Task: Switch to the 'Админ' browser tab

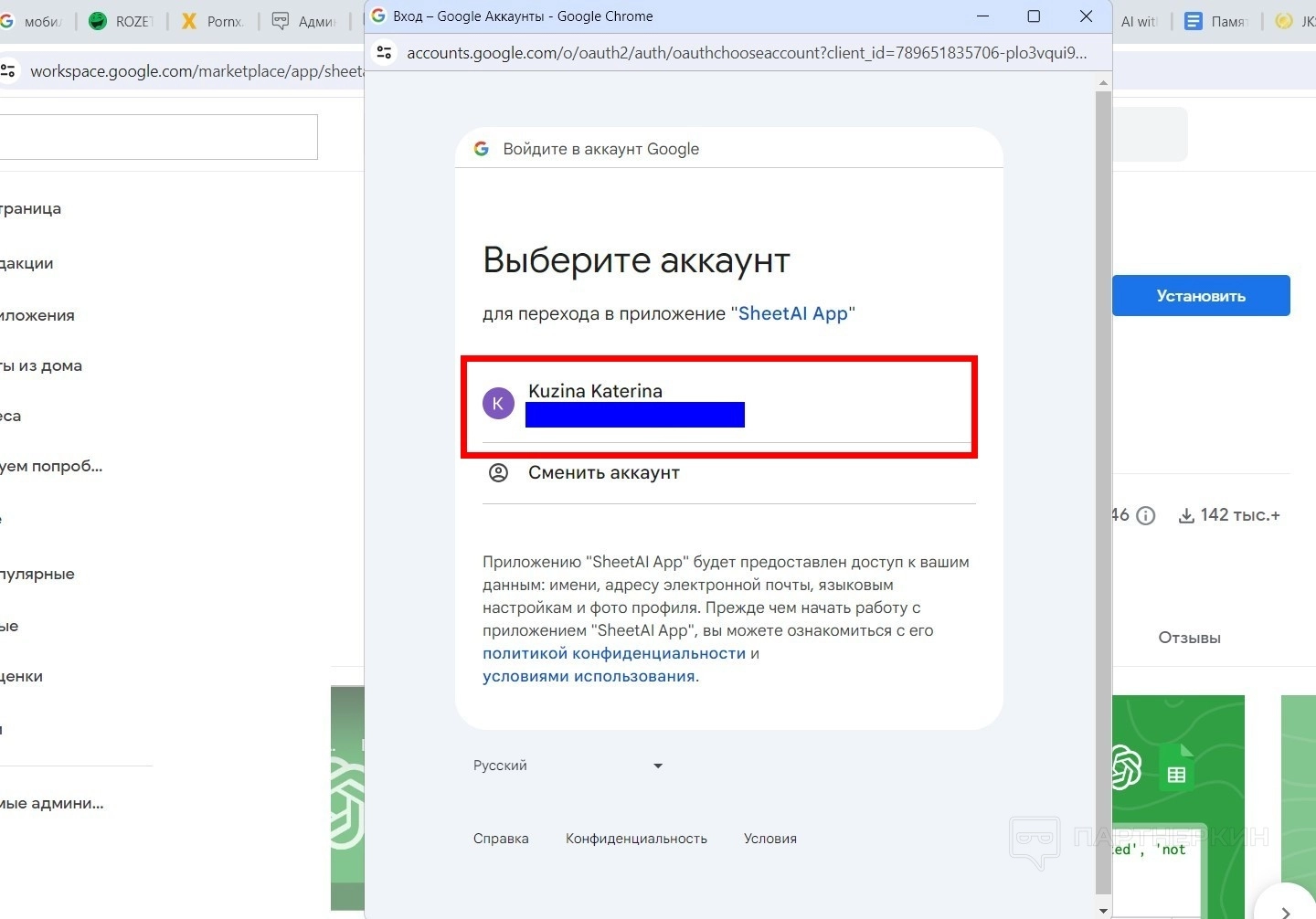Action: click(304, 21)
